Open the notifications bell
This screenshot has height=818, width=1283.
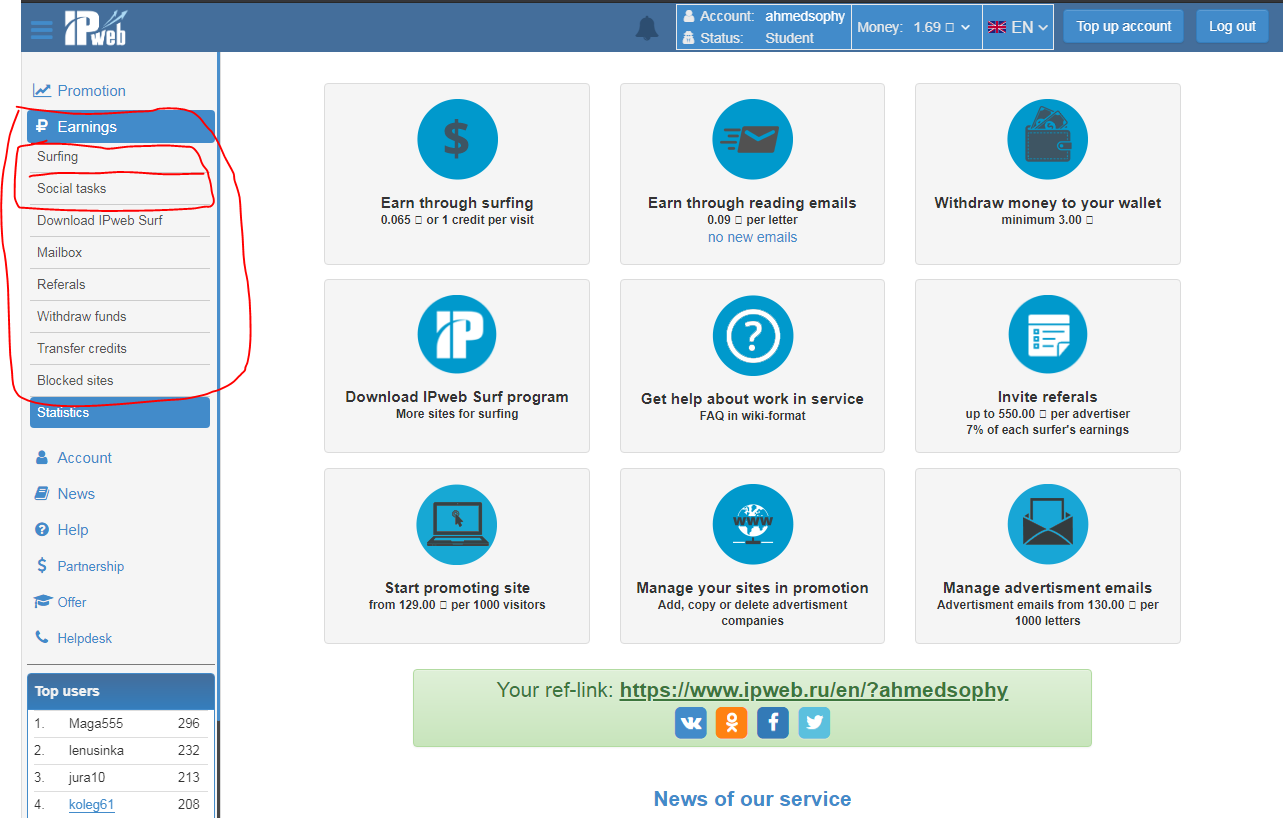click(x=647, y=28)
